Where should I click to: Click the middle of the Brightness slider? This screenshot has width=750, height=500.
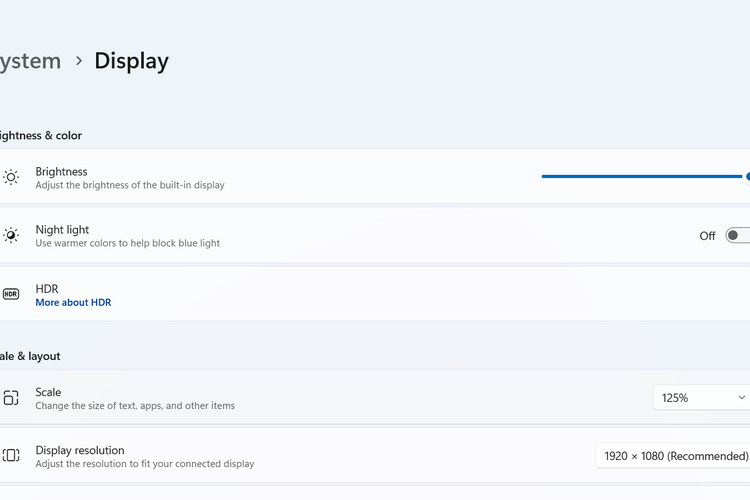click(642, 176)
